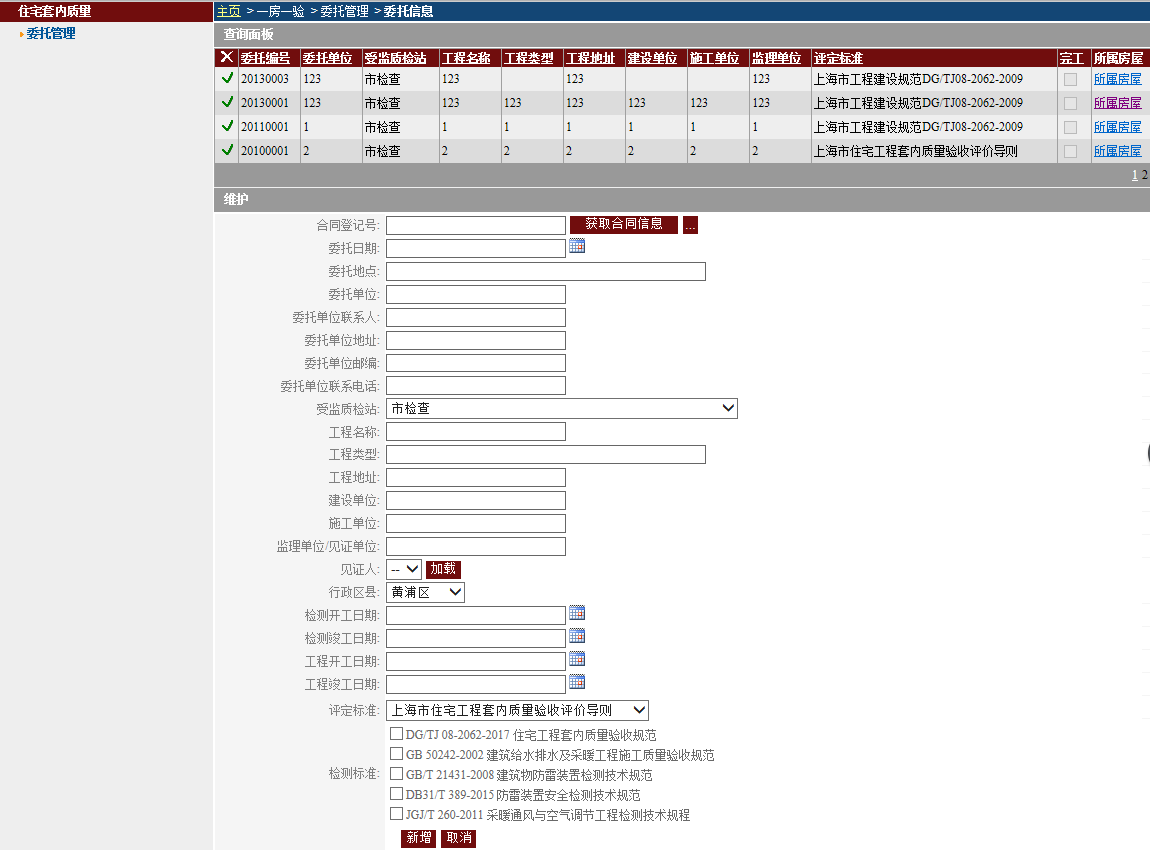This screenshot has height=850, width=1150.
Task: Check DG/TJ 08-2062-2017 住宅工程套内质量验收规范
Action: [397, 734]
